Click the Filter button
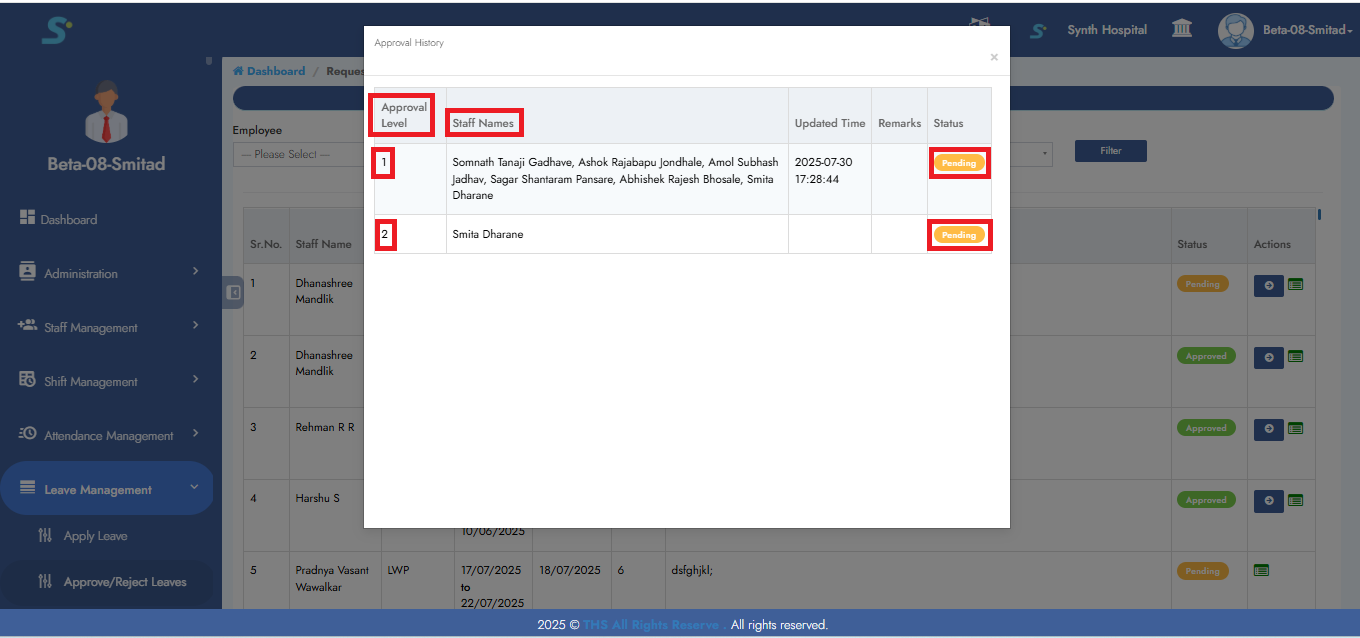1360x638 pixels. click(1110, 151)
